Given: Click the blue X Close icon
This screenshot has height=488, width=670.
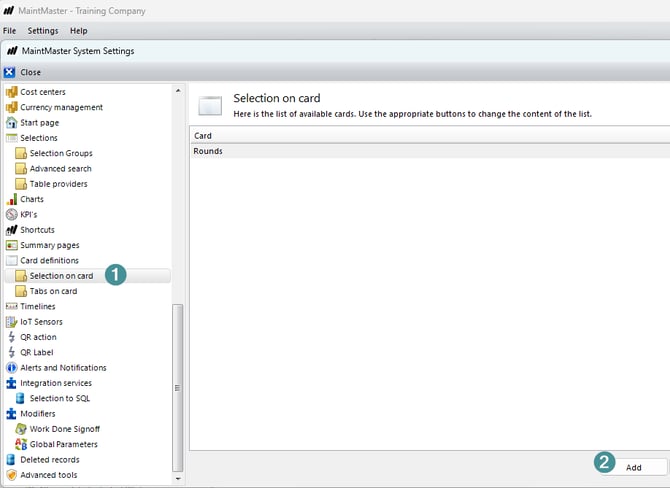Looking at the screenshot, I should coord(9,72).
